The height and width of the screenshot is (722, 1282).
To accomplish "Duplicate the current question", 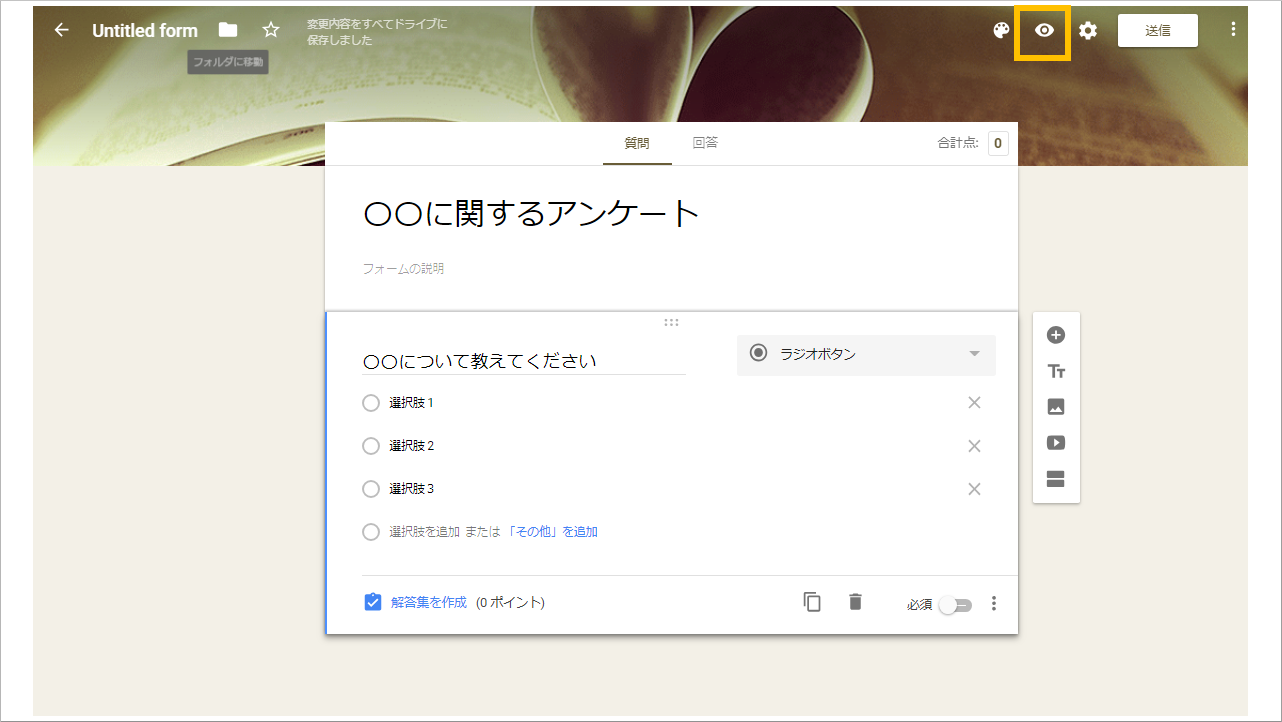I will (x=811, y=602).
